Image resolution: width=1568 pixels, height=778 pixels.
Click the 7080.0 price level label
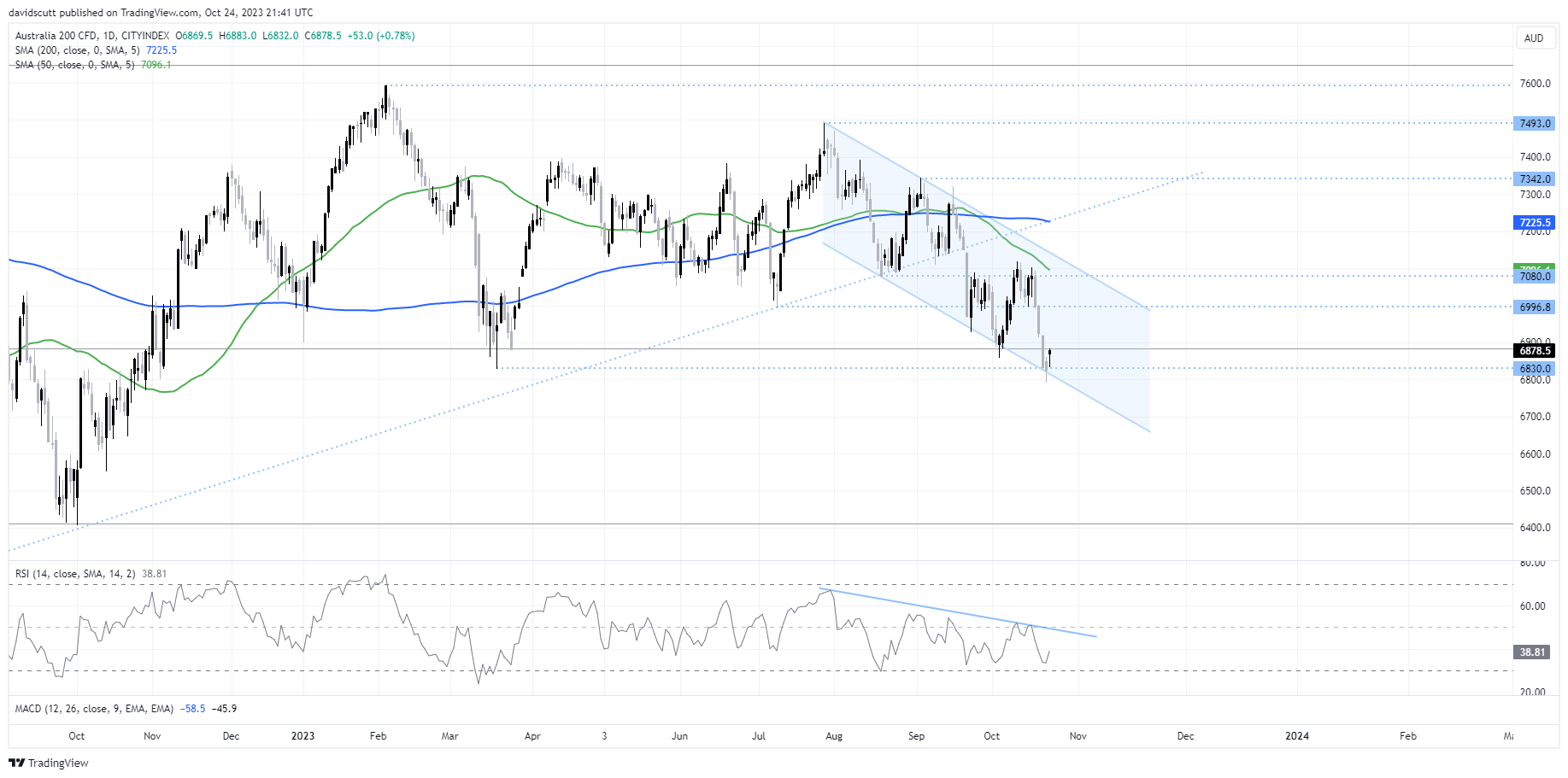click(x=1535, y=277)
